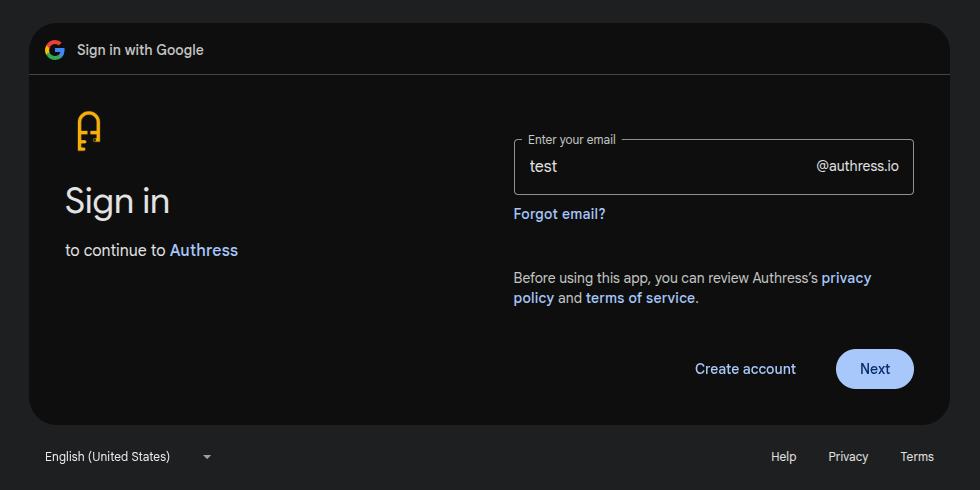Screen dimensions: 980x490
Task: Open the English (United States) language selector
Action: 108,457
